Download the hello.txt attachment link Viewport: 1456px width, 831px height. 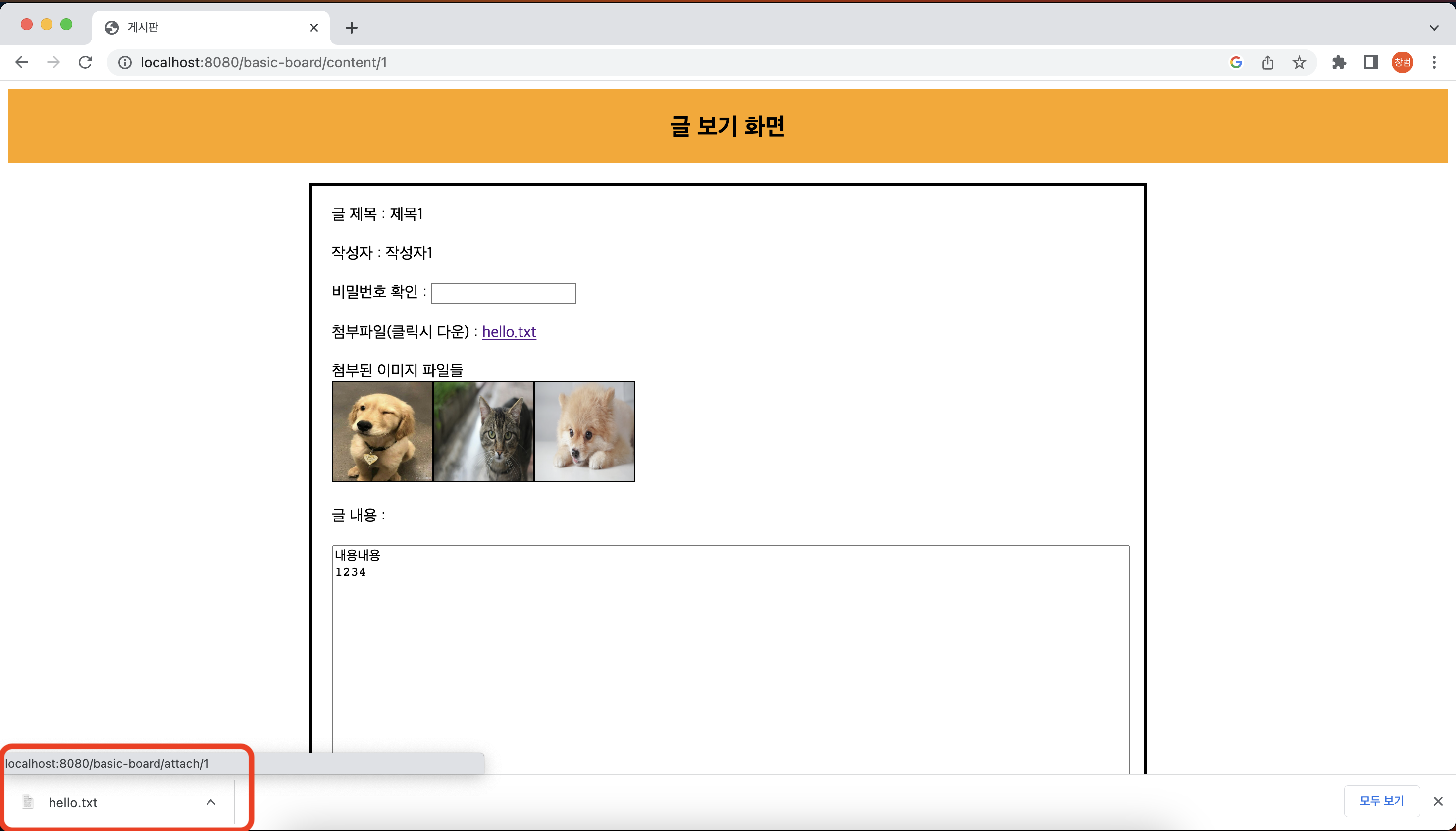(509, 332)
